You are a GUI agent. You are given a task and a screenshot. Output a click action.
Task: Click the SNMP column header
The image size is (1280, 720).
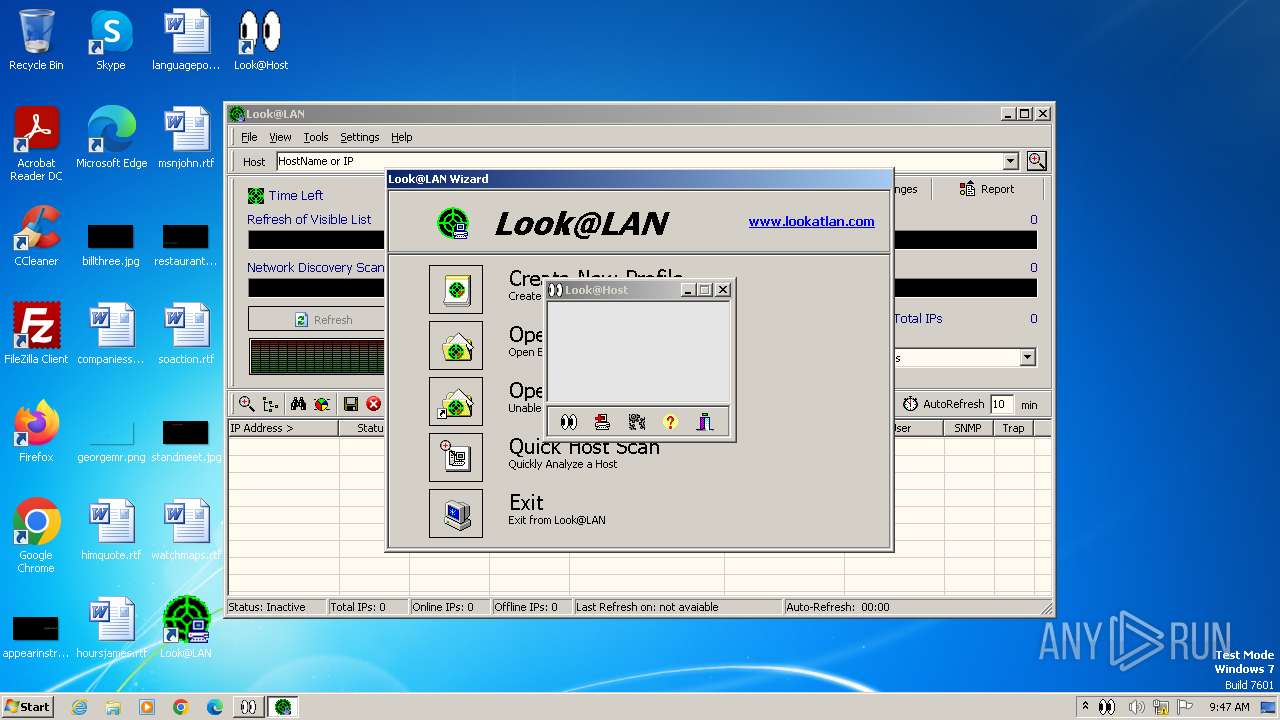(968, 428)
